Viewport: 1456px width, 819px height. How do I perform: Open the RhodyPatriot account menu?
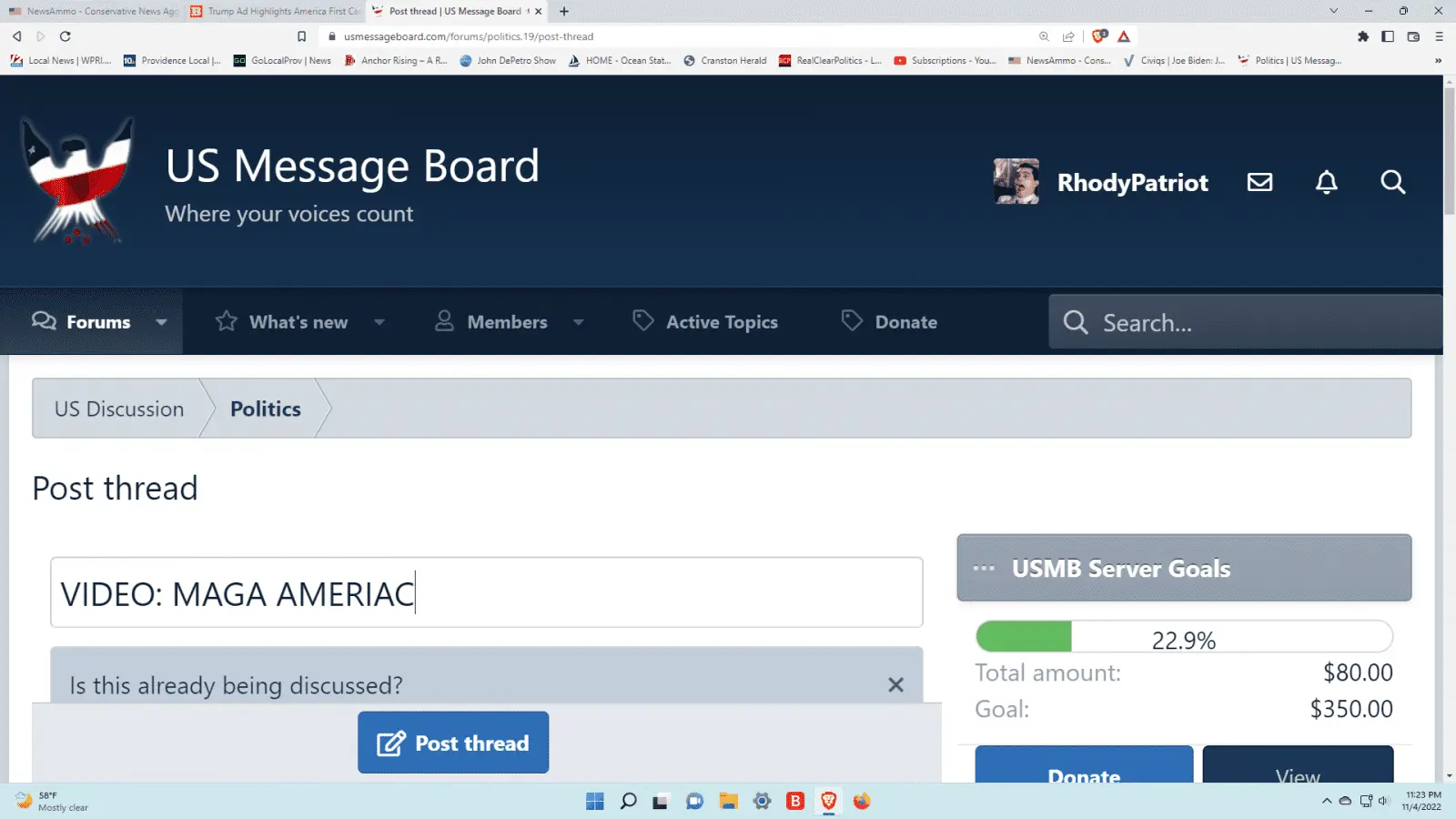(x=1133, y=182)
